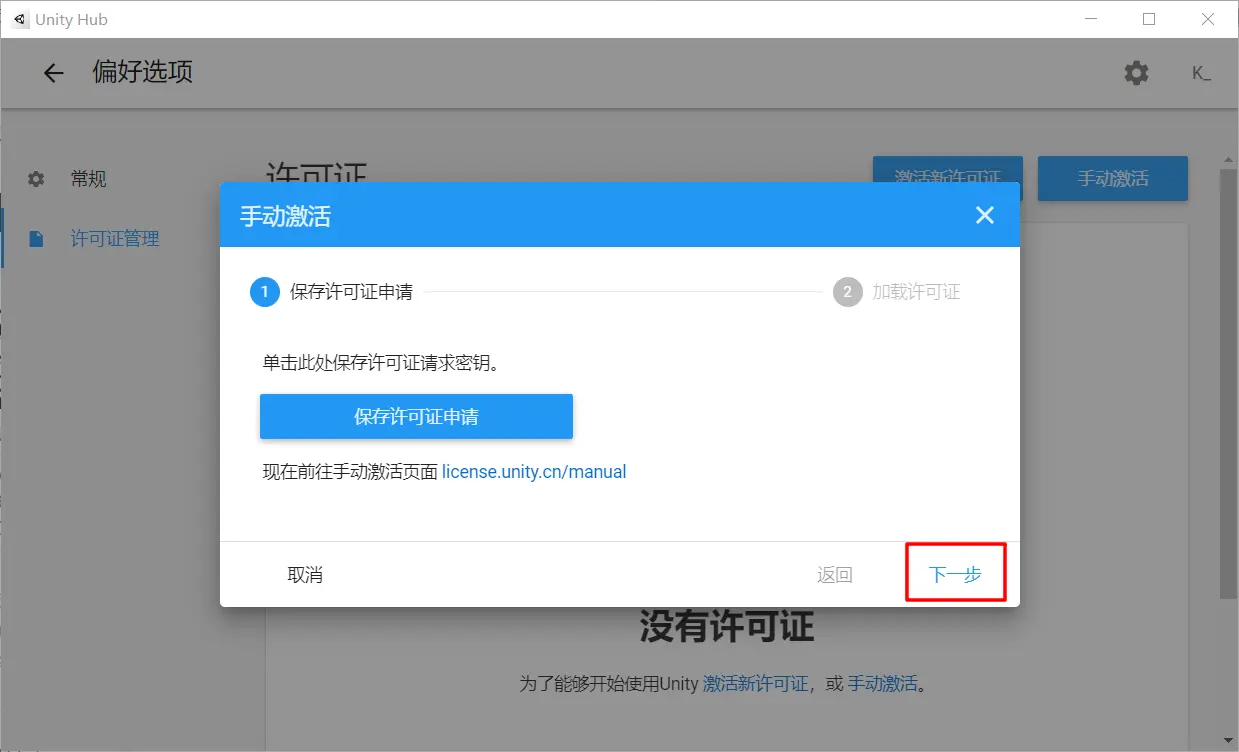The image size is (1239, 752).
Task: Click the 保存许可证申请 step label text
Action: [351, 292]
